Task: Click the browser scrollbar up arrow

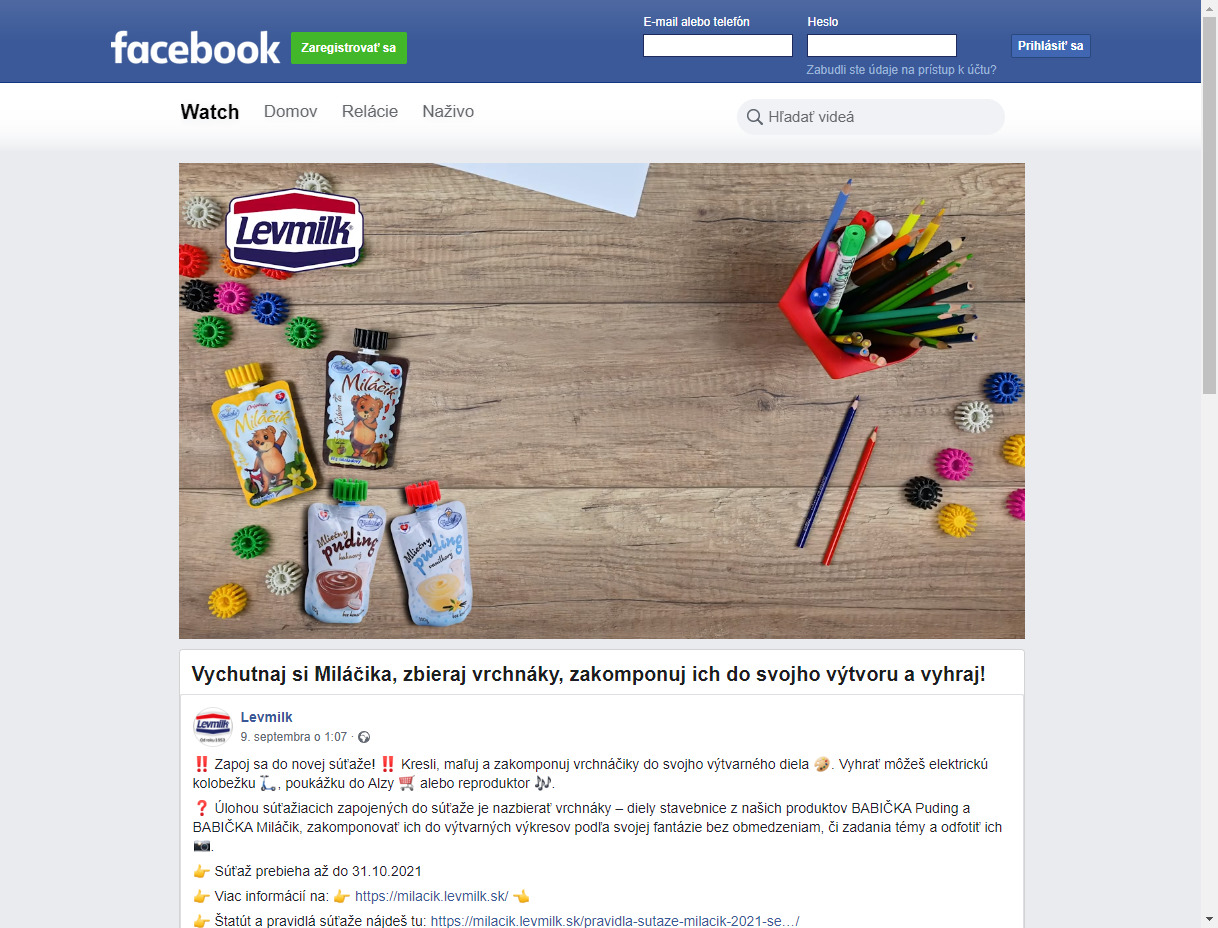Action: [1209, 9]
